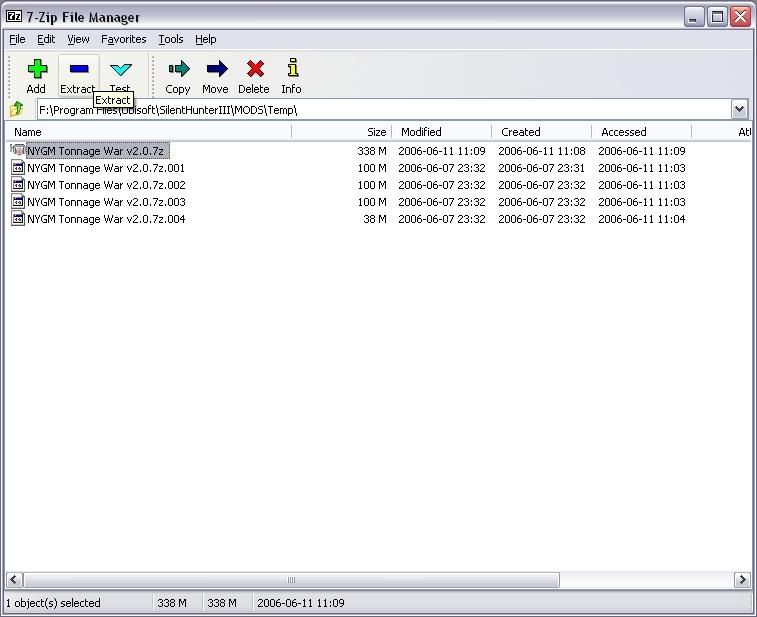Click icon of the .001 split file
Screen dimensions: 757x617
(18, 168)
